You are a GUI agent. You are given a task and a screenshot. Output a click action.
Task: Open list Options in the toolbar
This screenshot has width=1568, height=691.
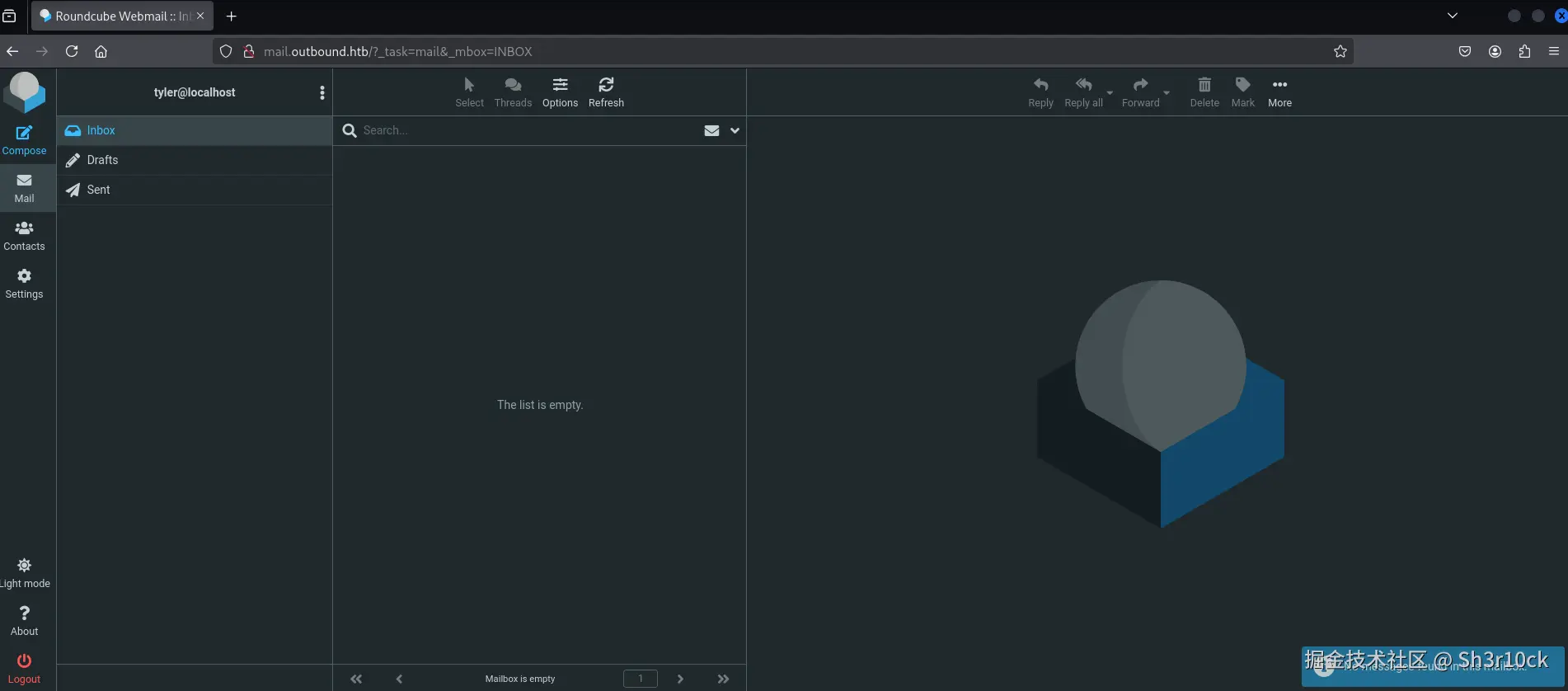coord(560,92)
